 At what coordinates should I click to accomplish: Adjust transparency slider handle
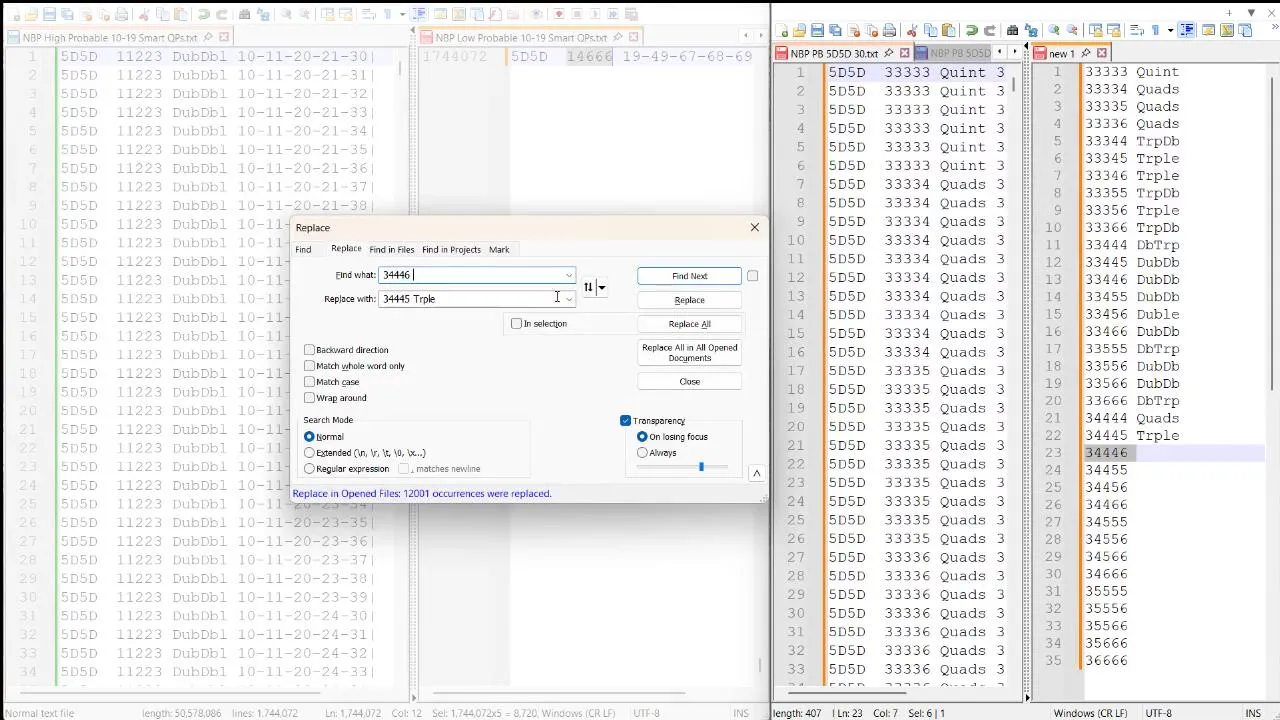tap(701, 467)
